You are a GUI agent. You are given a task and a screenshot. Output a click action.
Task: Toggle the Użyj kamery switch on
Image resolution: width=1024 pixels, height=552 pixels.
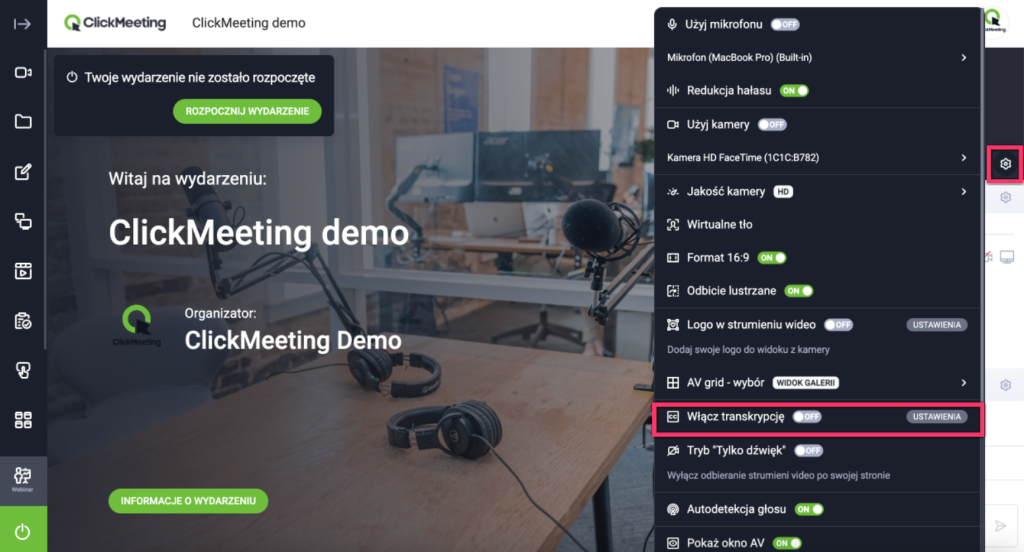click(x=772, y=125)
